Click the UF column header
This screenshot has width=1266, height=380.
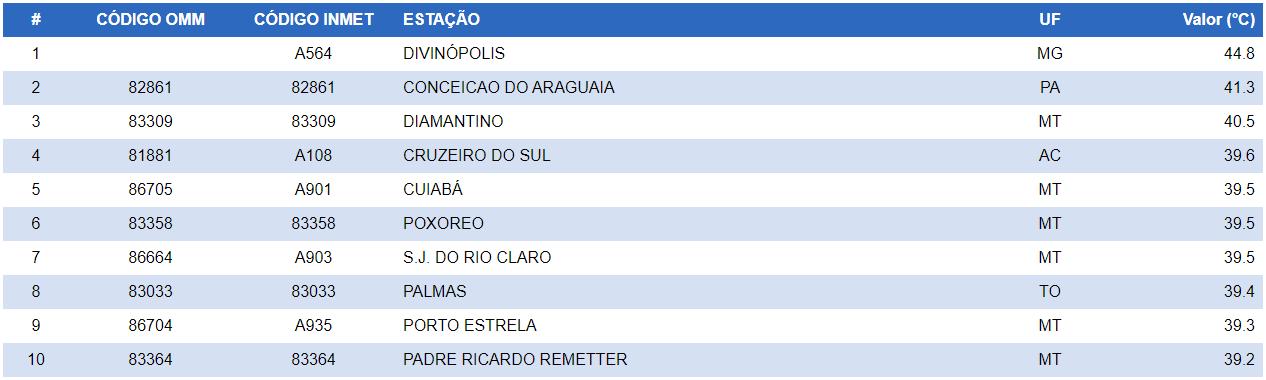pyautogui.click(x=1050, y=20)
